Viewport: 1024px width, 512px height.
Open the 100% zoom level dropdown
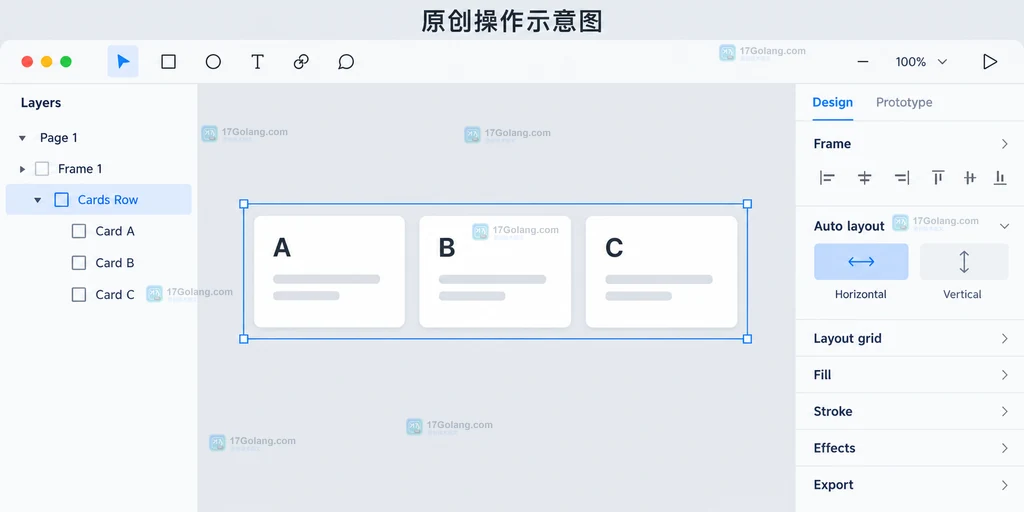coord(921,61)
